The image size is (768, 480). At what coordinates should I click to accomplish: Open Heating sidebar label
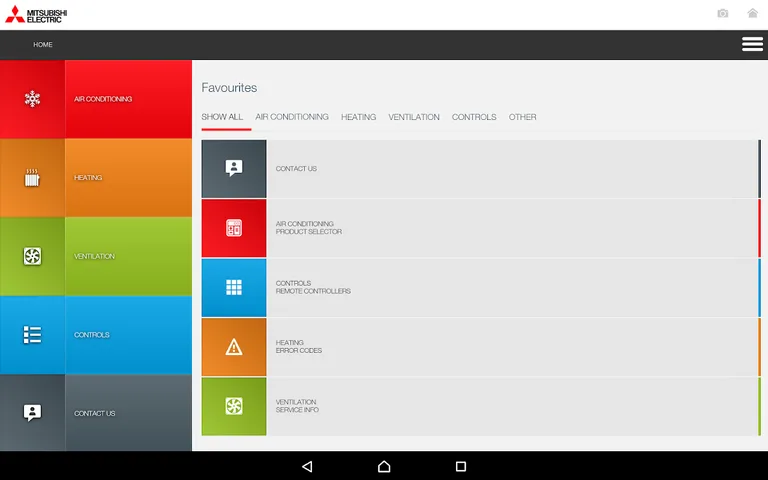pos(88,178)
